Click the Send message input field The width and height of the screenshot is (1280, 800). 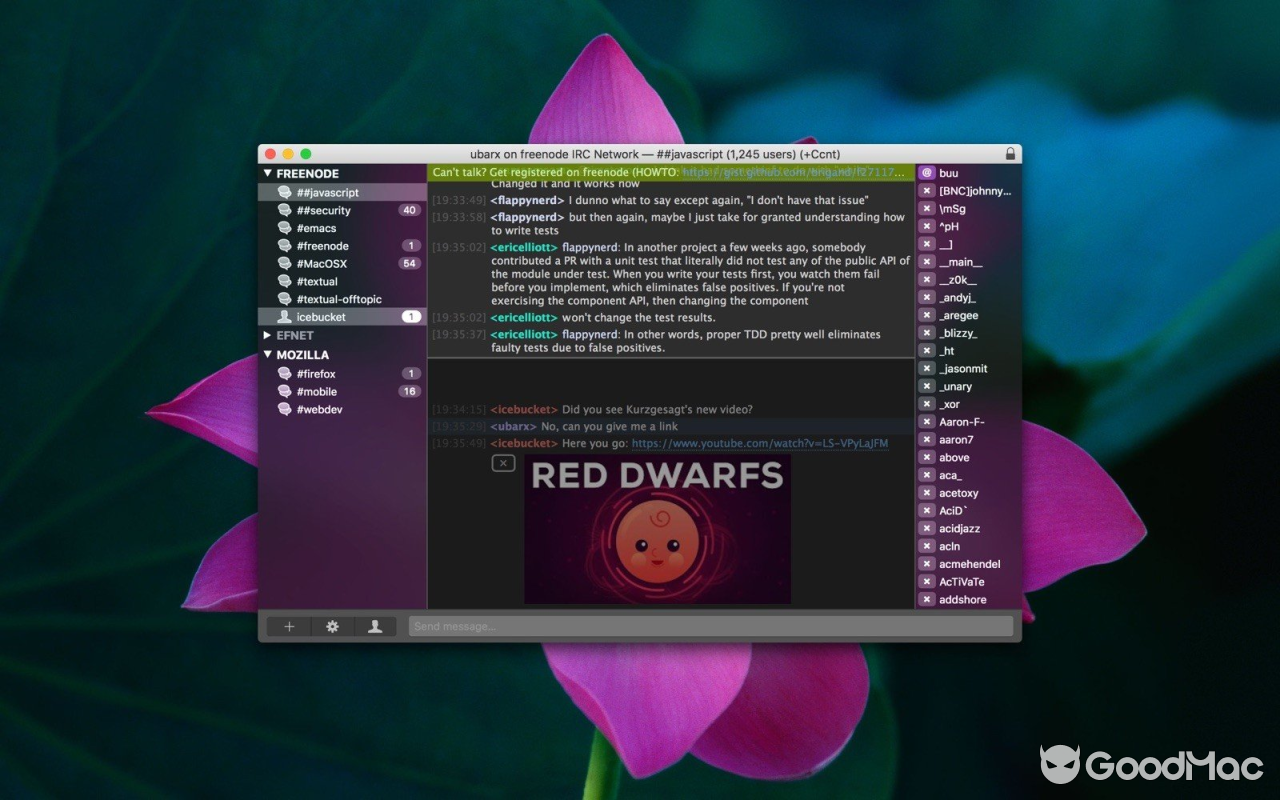pos(710,626)
